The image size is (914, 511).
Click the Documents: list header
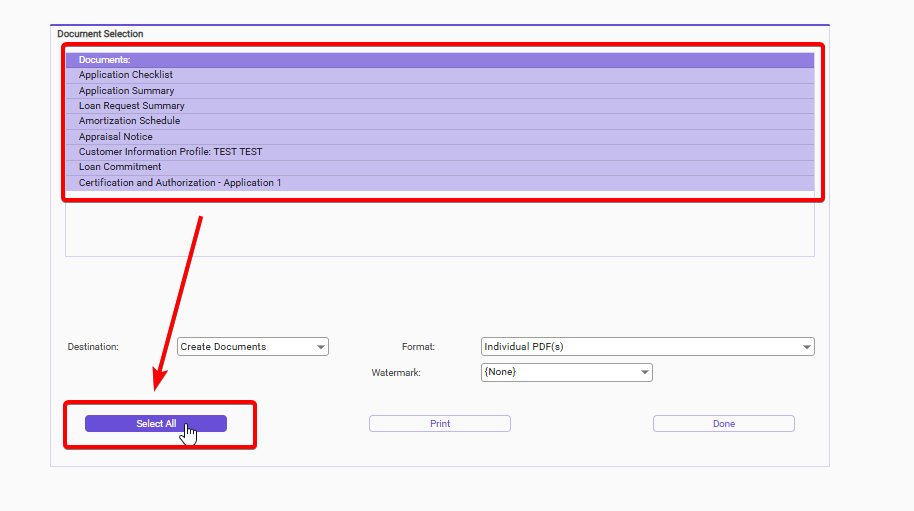[105, 60]
